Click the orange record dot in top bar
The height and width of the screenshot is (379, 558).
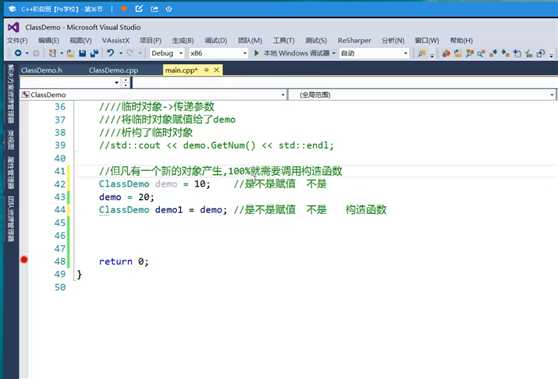pyautogui.click(x=123, y=9)
